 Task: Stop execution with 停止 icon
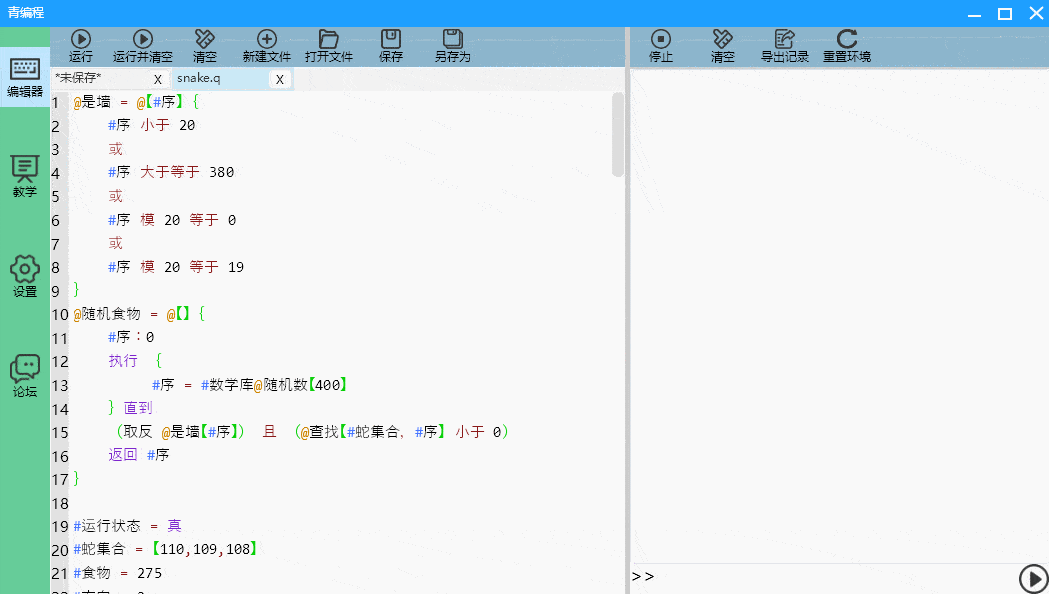(660, 46)
